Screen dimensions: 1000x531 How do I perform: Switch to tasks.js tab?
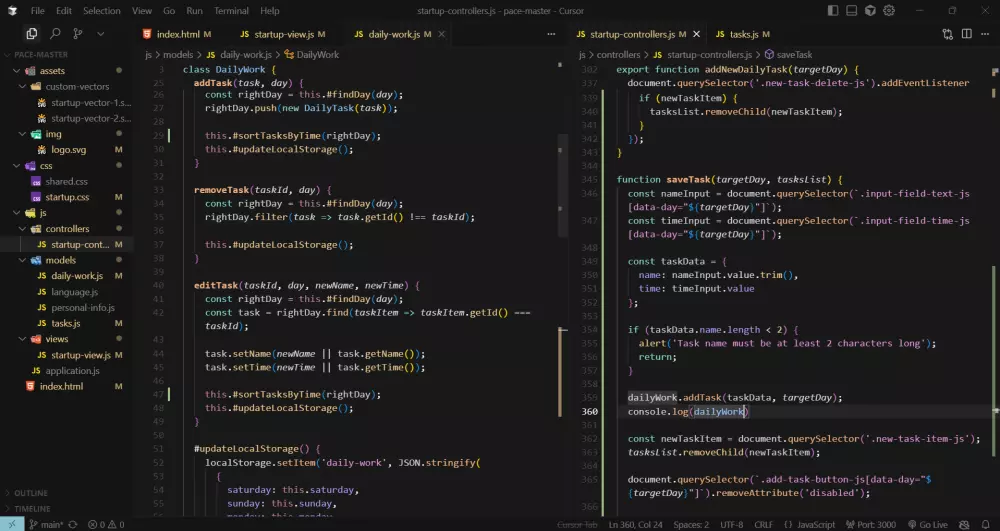(x=743, y=34)
